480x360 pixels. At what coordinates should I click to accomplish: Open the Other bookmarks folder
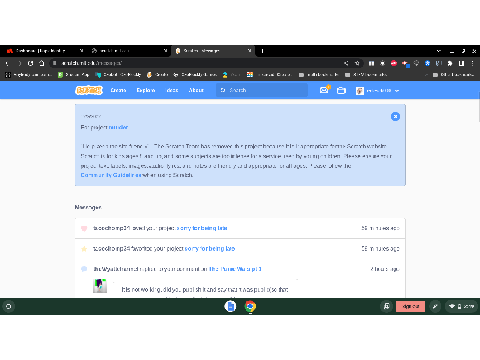(453, 75)
